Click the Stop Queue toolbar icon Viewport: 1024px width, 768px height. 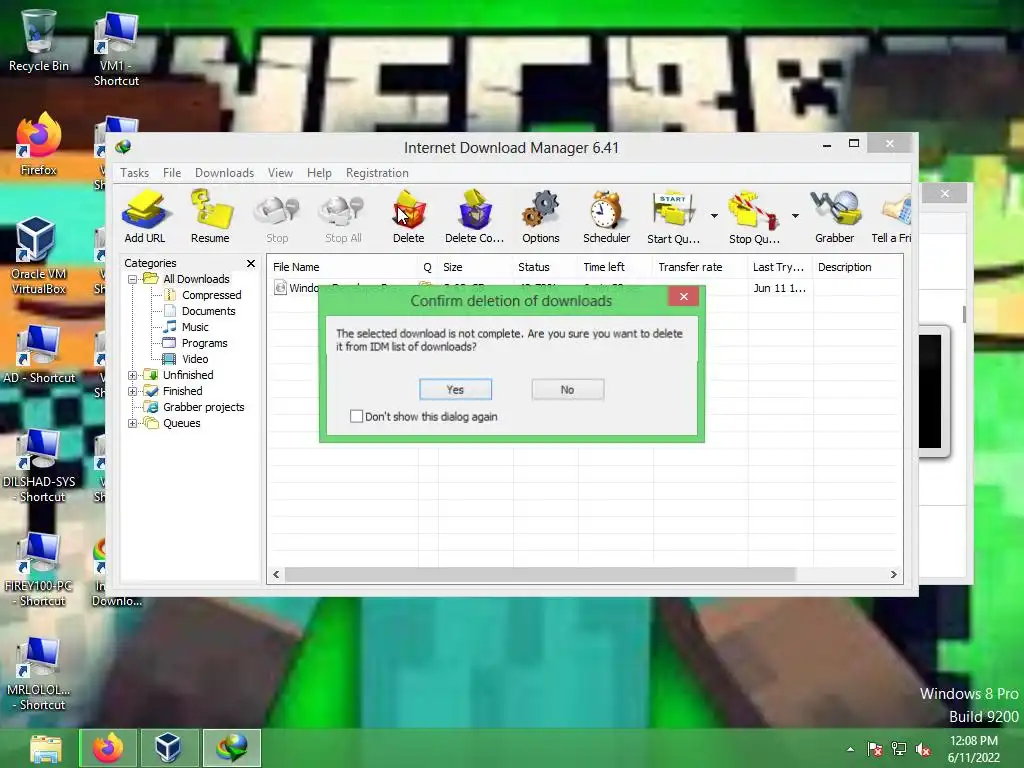754,217
